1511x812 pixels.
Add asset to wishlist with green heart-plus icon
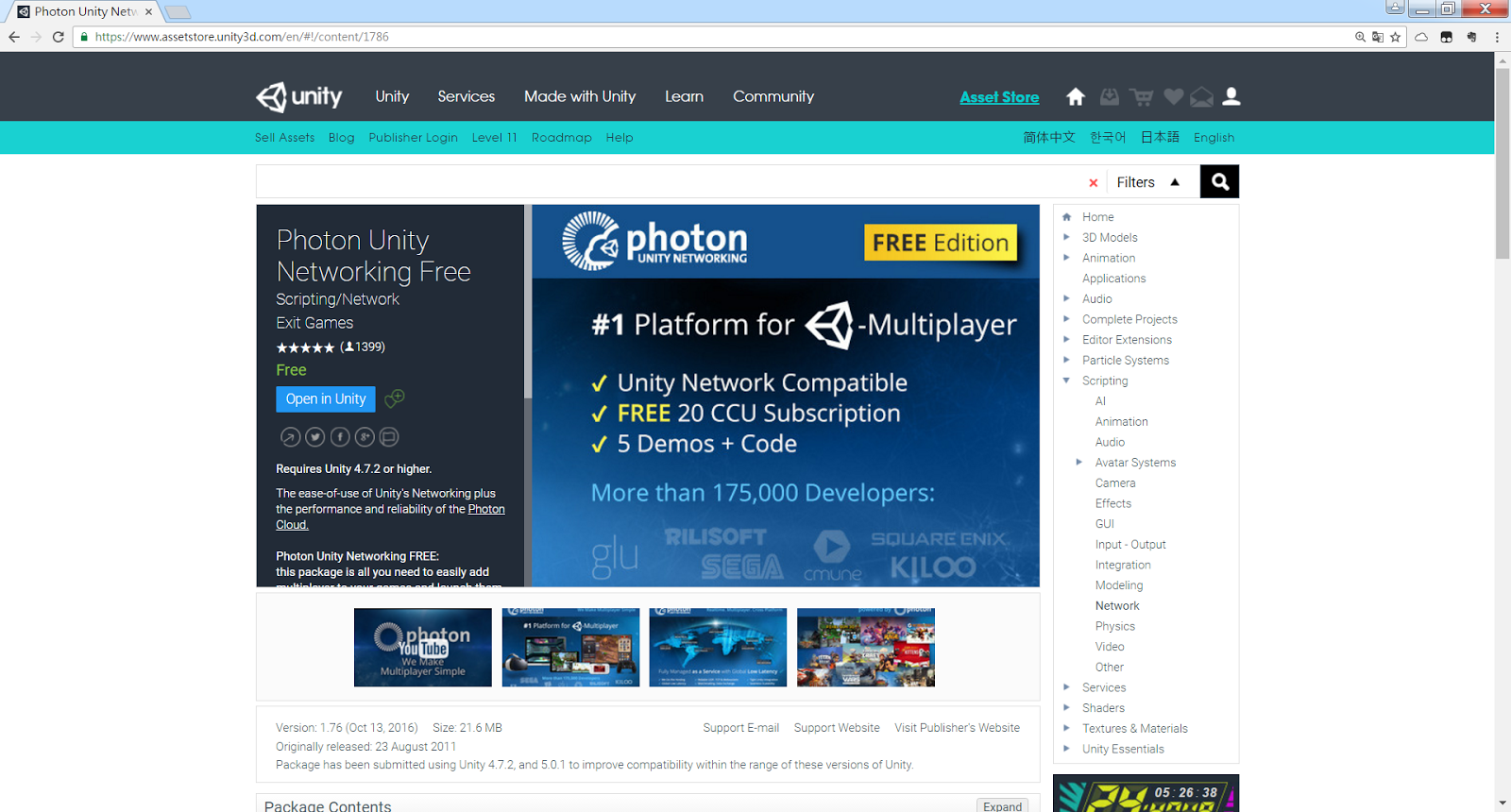(395, 398)
